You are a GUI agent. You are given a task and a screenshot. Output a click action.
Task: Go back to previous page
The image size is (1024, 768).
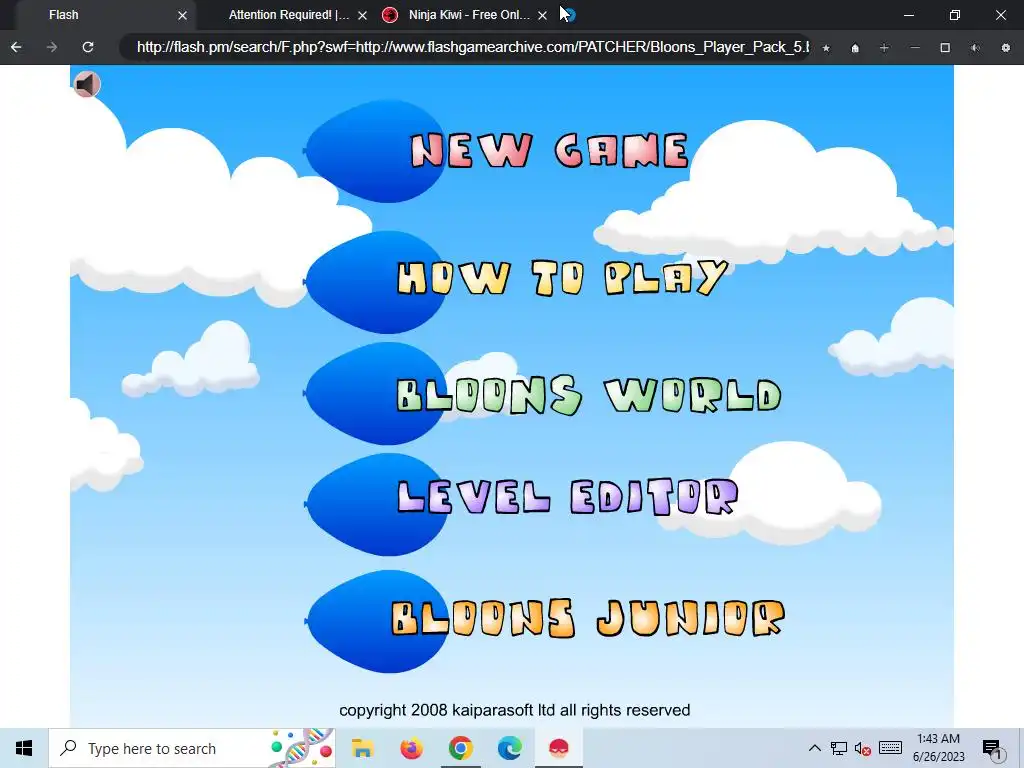click(16, 47)
